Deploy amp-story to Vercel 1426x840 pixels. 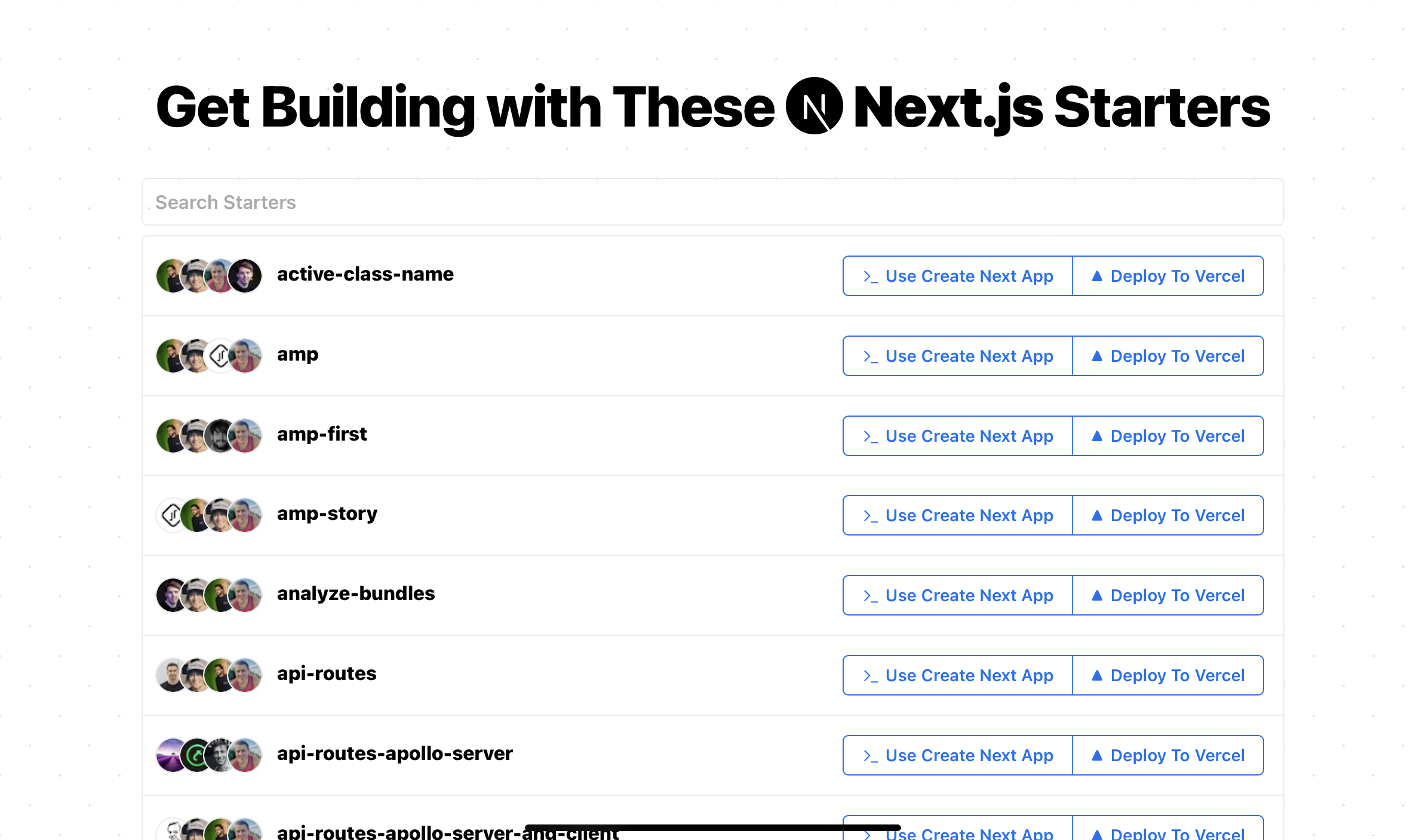point(1168,515)
